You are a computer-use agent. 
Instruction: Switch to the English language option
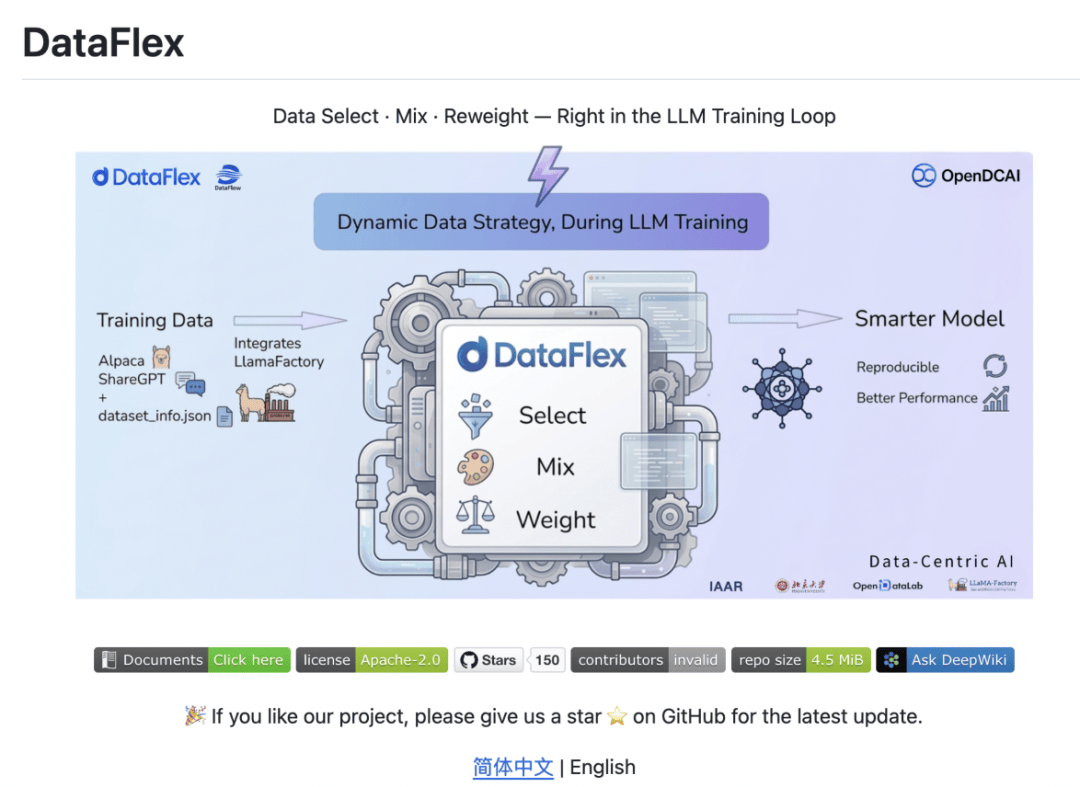601,767
